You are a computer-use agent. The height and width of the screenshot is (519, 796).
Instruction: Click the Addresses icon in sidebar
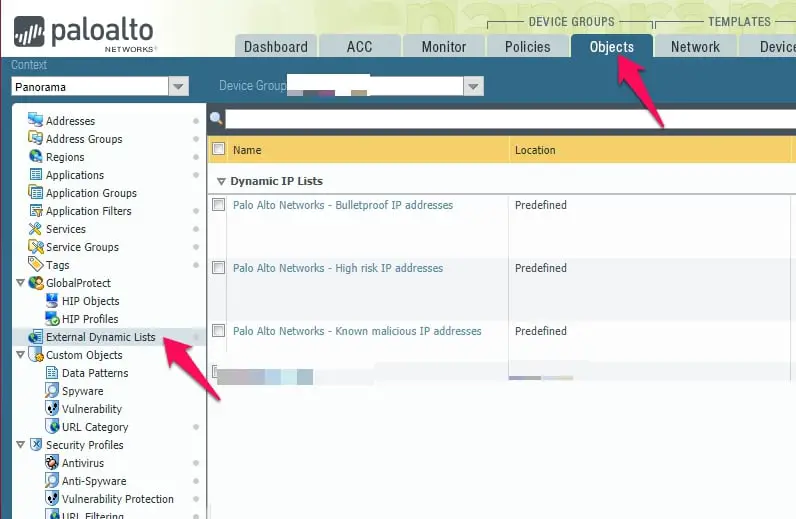[36, 120]
